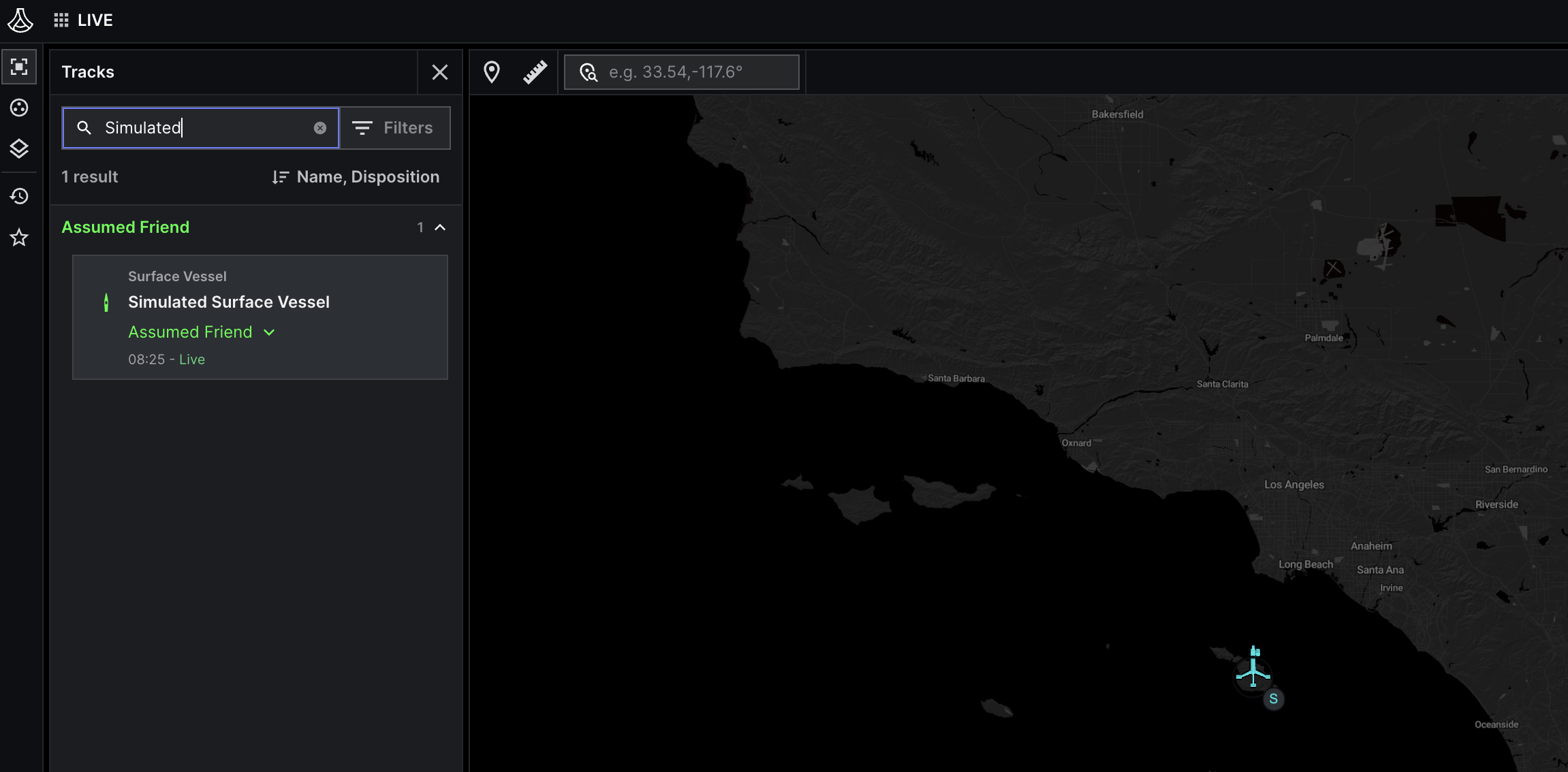Select the framing/focus tool in left sidebar
This screenshot has width=1568, height=772.
[x=19, y=66]
